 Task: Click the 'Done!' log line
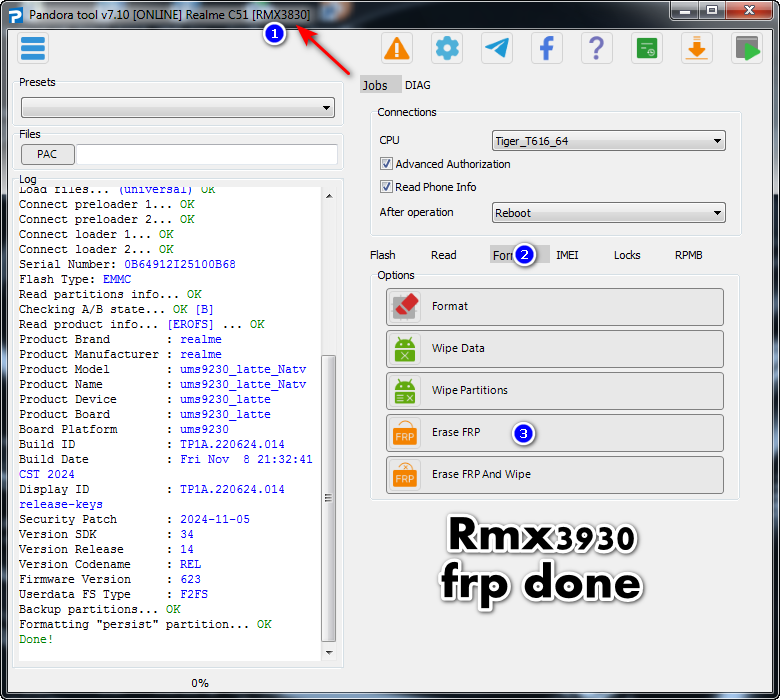point(36,639)
